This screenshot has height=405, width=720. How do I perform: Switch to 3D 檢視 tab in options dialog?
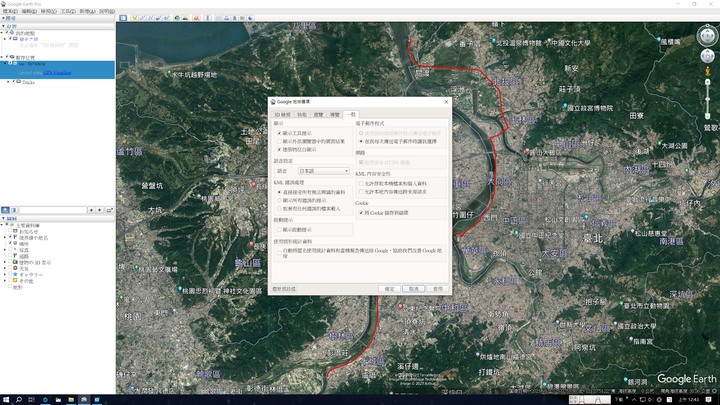(x=282, y=114)
